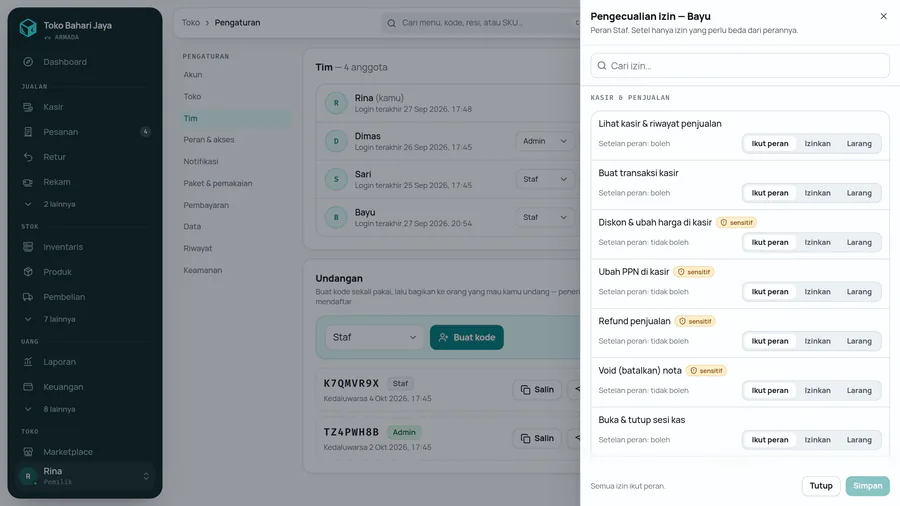Click the copy icon next to code K7QMVR9X
This screenshot has height=506, width=900.
[525, 390]
